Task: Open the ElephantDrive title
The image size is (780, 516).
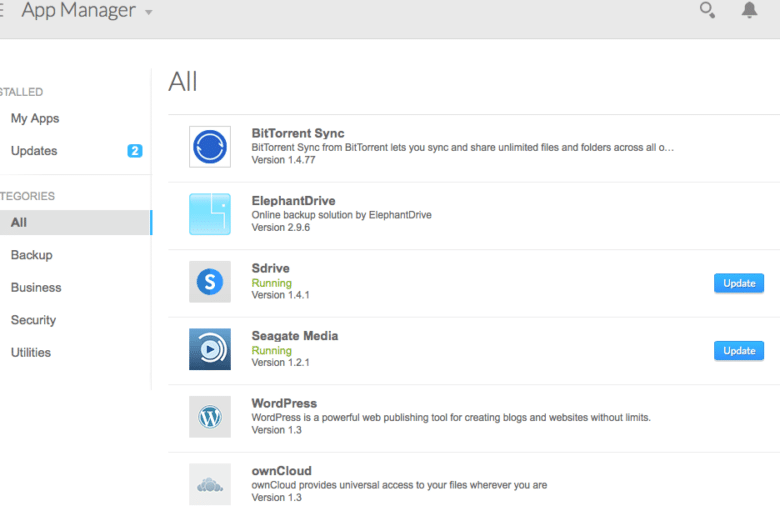Action: tap(293, 201)
